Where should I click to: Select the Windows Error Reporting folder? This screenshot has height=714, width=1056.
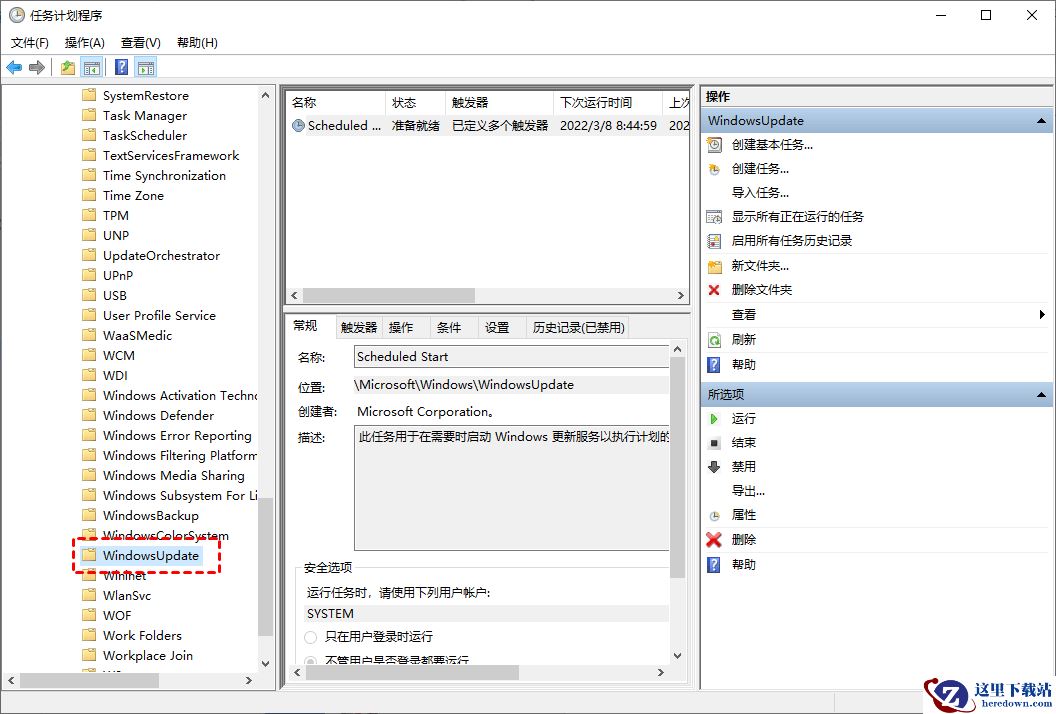(x=177, y=436)
